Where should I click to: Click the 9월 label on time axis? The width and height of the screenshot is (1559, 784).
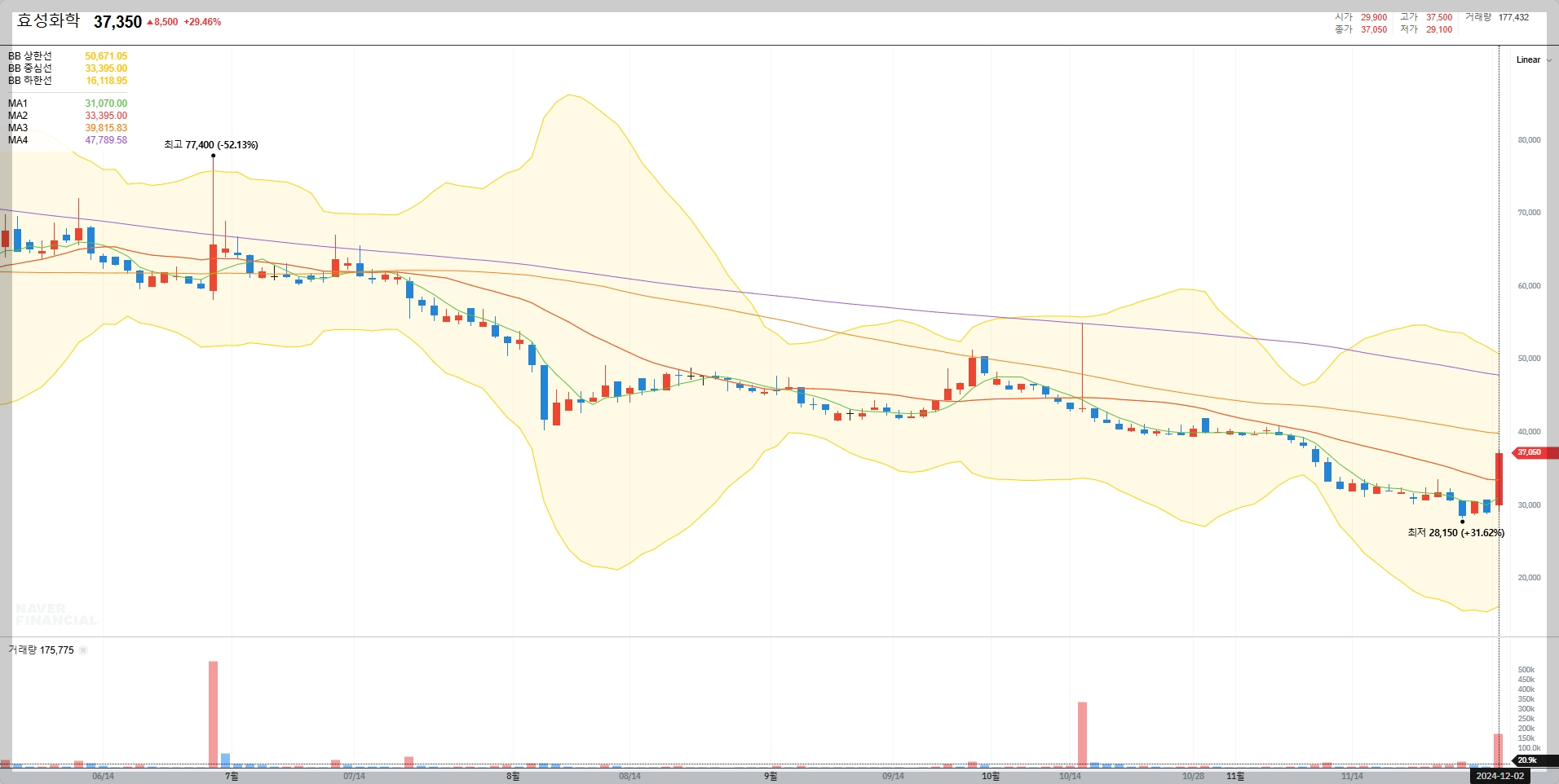[771, 776]
